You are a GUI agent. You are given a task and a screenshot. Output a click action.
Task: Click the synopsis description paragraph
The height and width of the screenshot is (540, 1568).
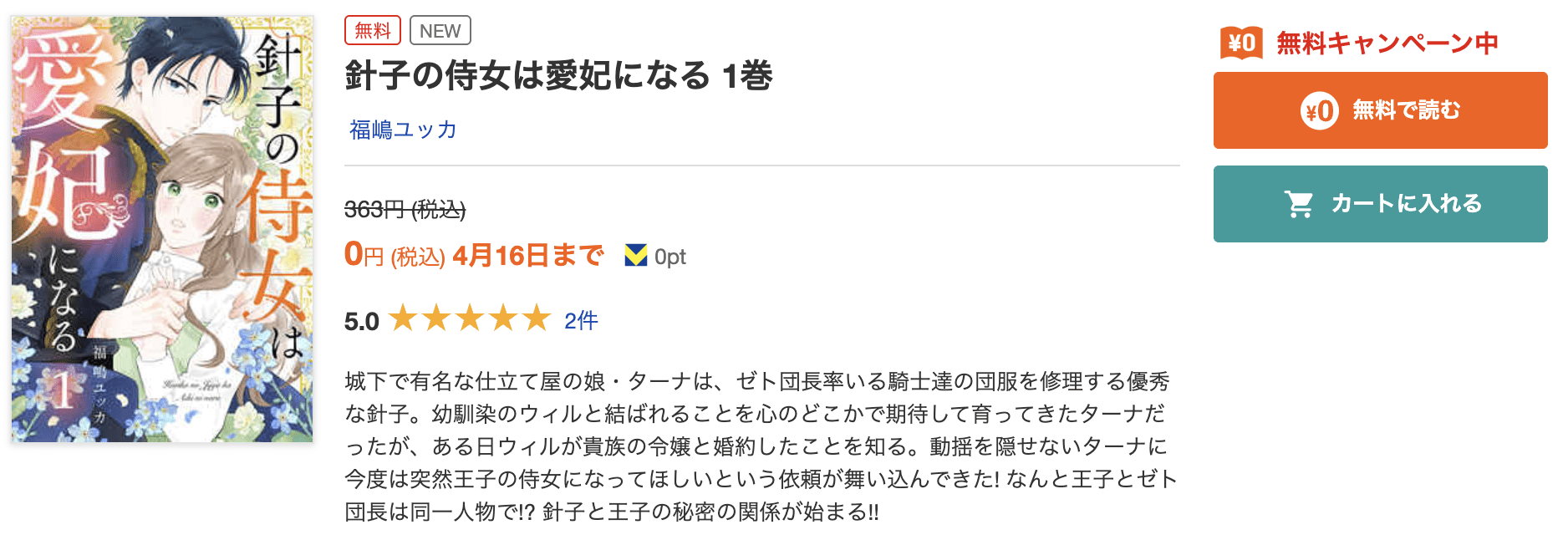coord(761,446)
